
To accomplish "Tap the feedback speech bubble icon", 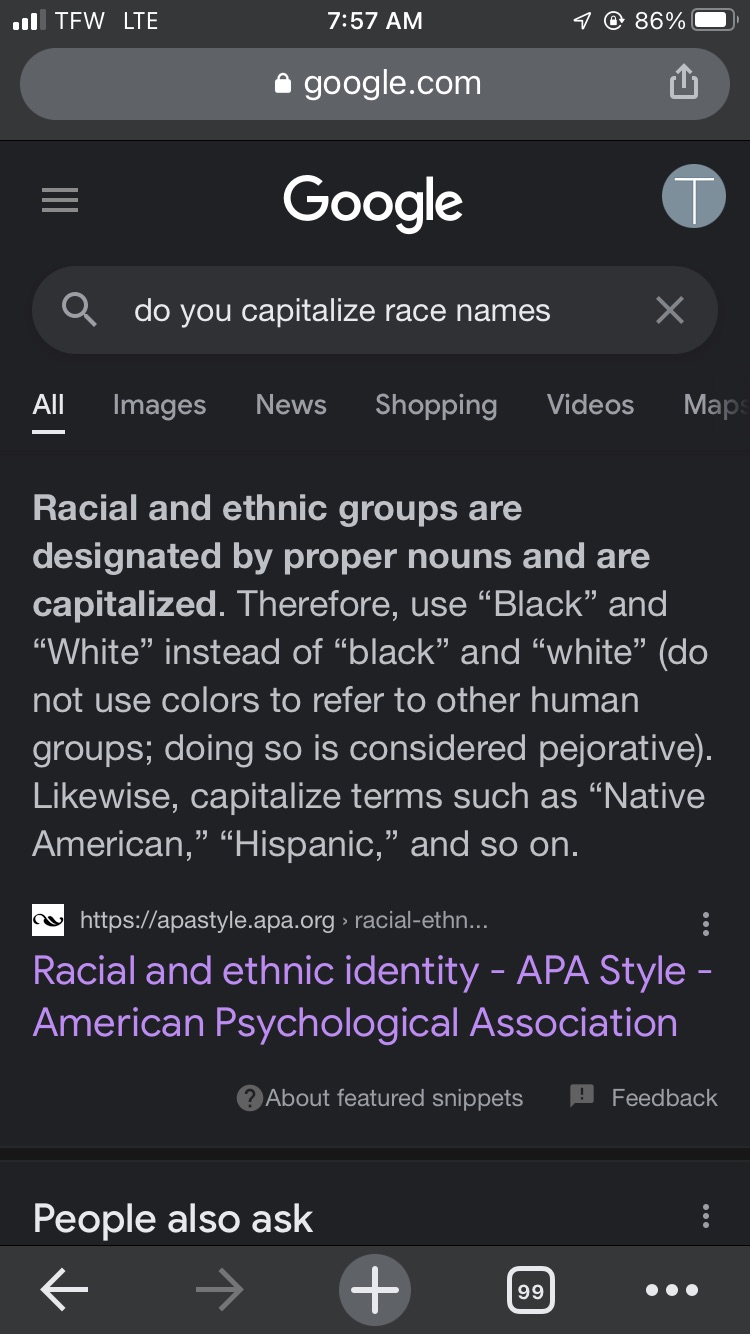I will 582,1096.
